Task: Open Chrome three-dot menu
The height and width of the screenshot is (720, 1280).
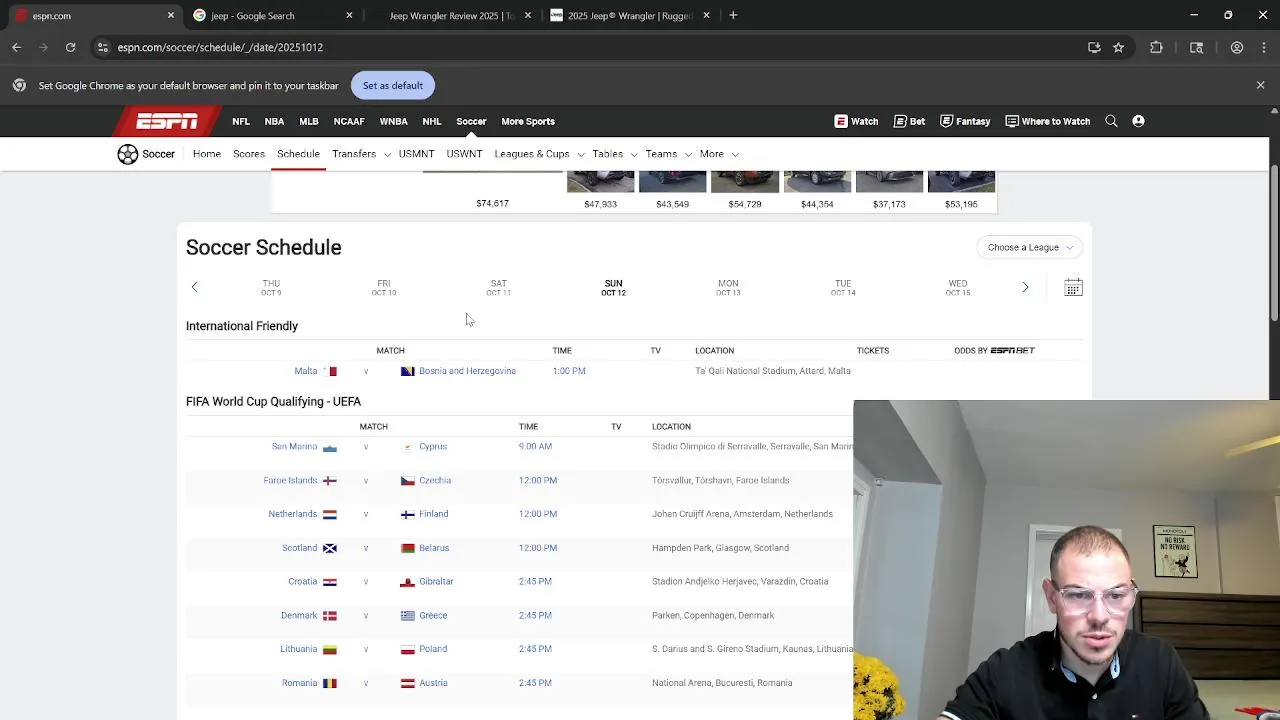Action: point(1263,47)
